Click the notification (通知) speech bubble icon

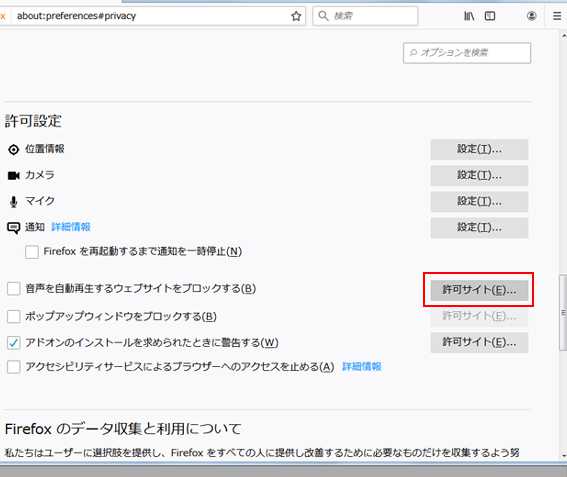(13, 228)
